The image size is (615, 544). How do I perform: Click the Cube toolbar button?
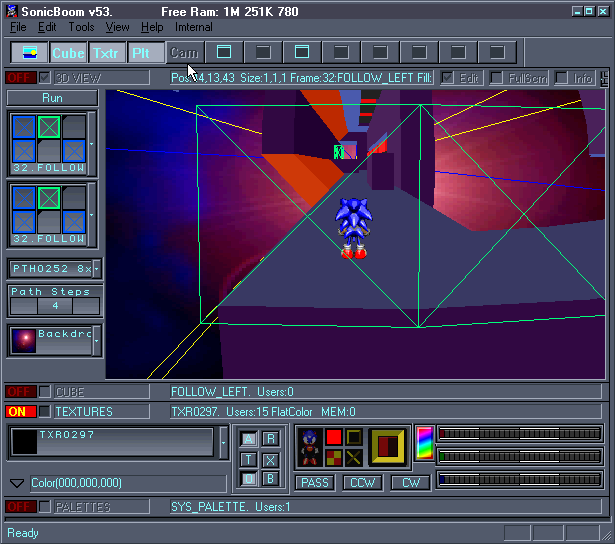[x=69, y=53]
